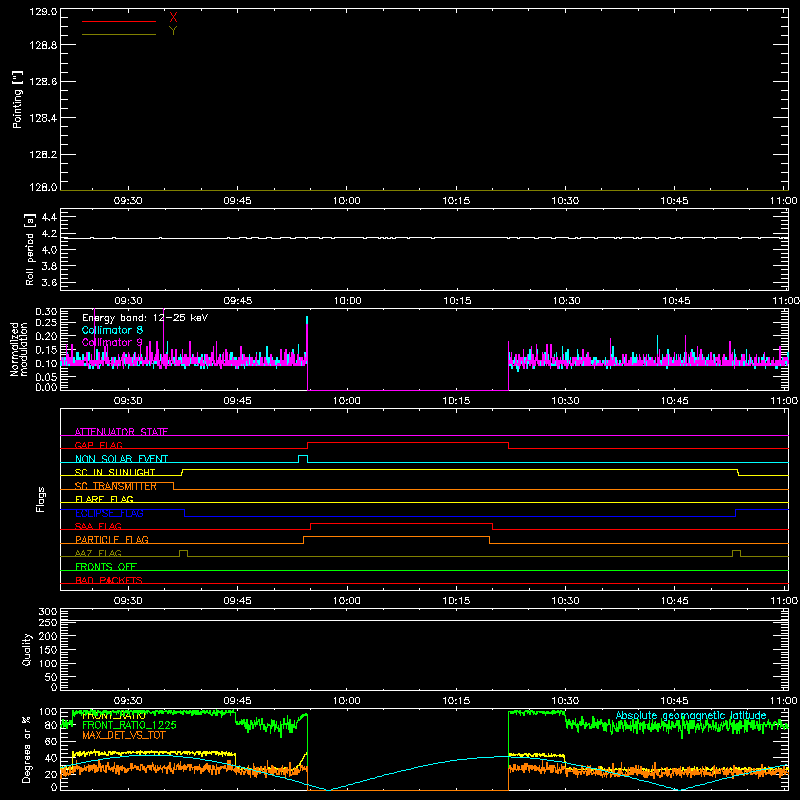Click the 300 tick on Quality axis
The width and height of the screenshot is (800, 800).
tap(47, 612)
